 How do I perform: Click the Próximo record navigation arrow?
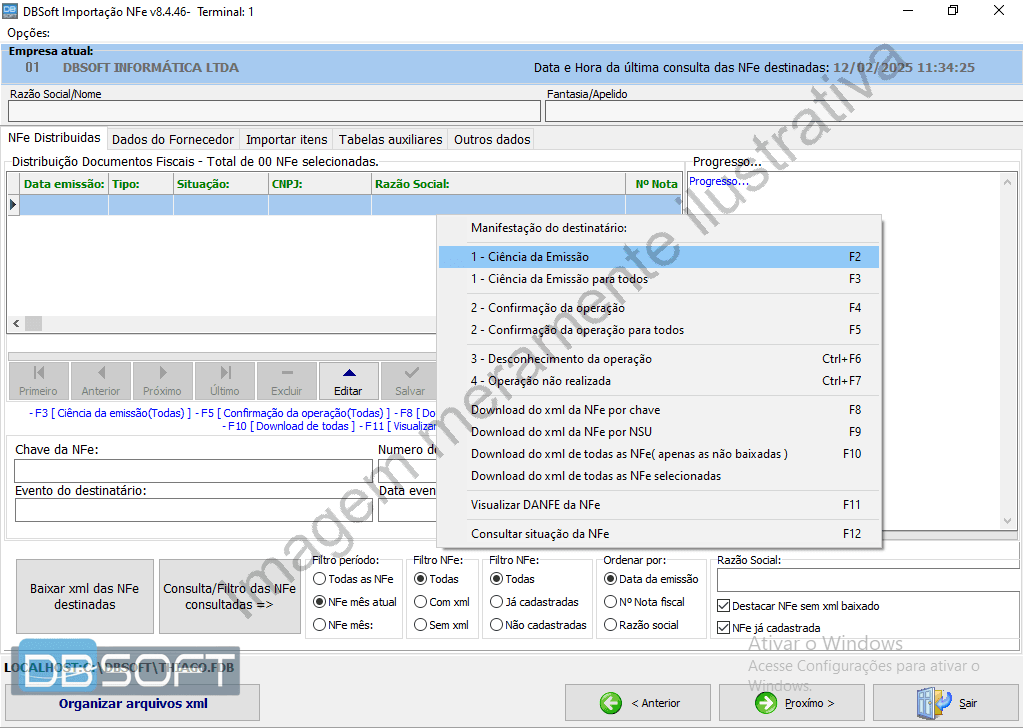162,373
